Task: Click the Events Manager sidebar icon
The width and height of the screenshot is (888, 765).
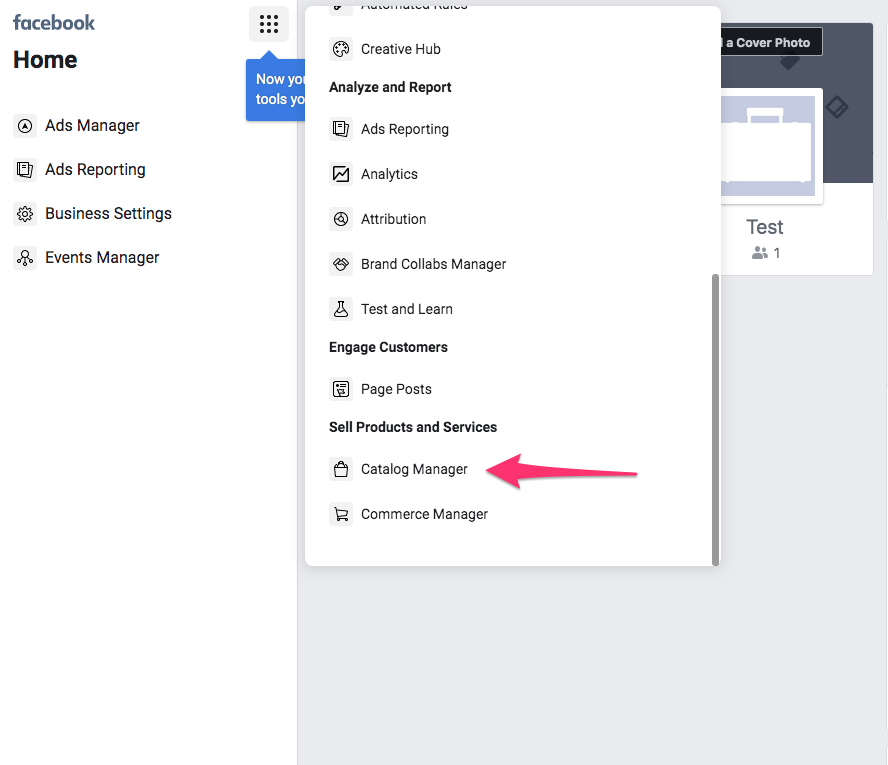Action: coord(25,258)
